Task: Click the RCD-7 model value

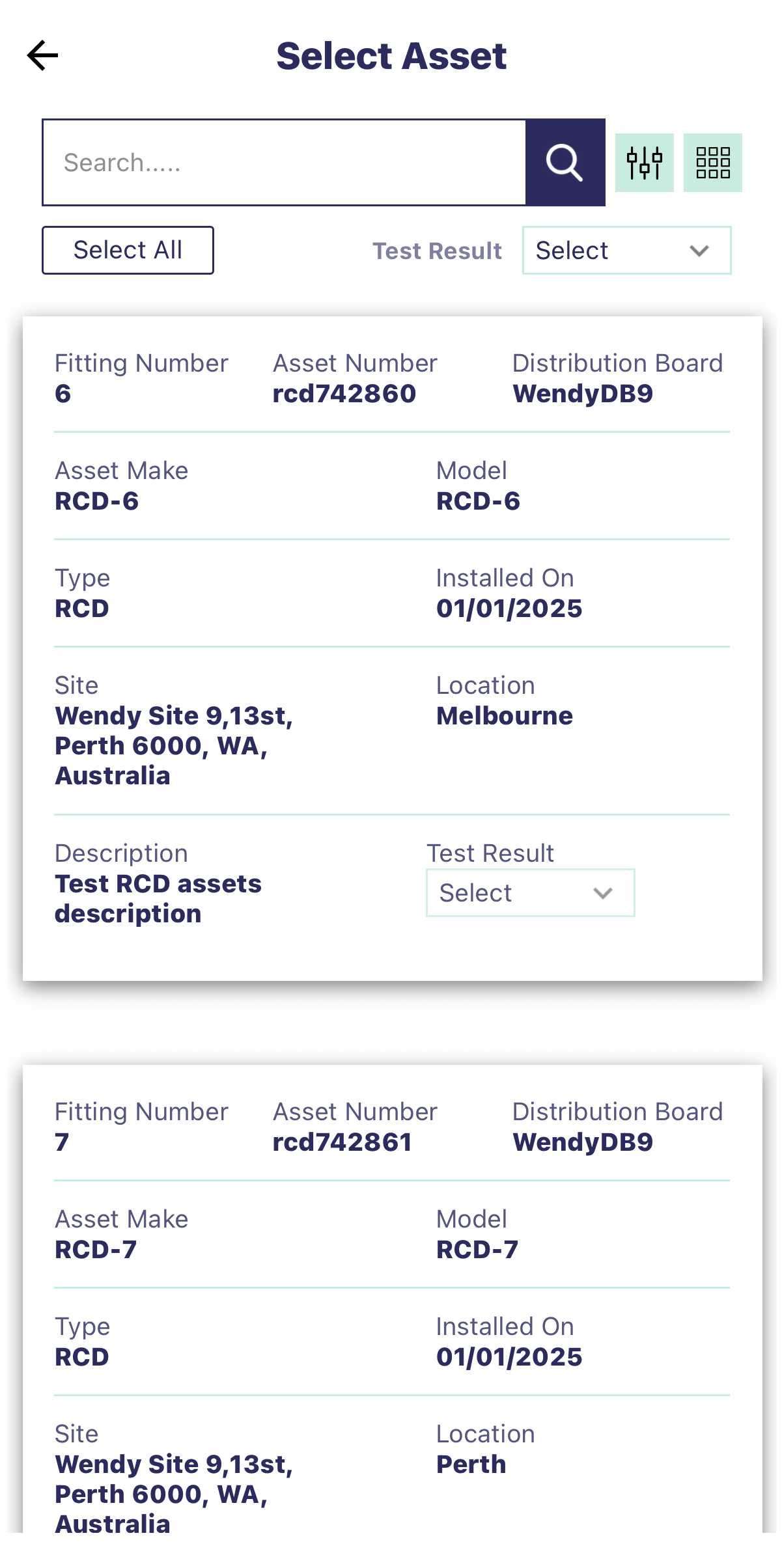Action: 477,1250
